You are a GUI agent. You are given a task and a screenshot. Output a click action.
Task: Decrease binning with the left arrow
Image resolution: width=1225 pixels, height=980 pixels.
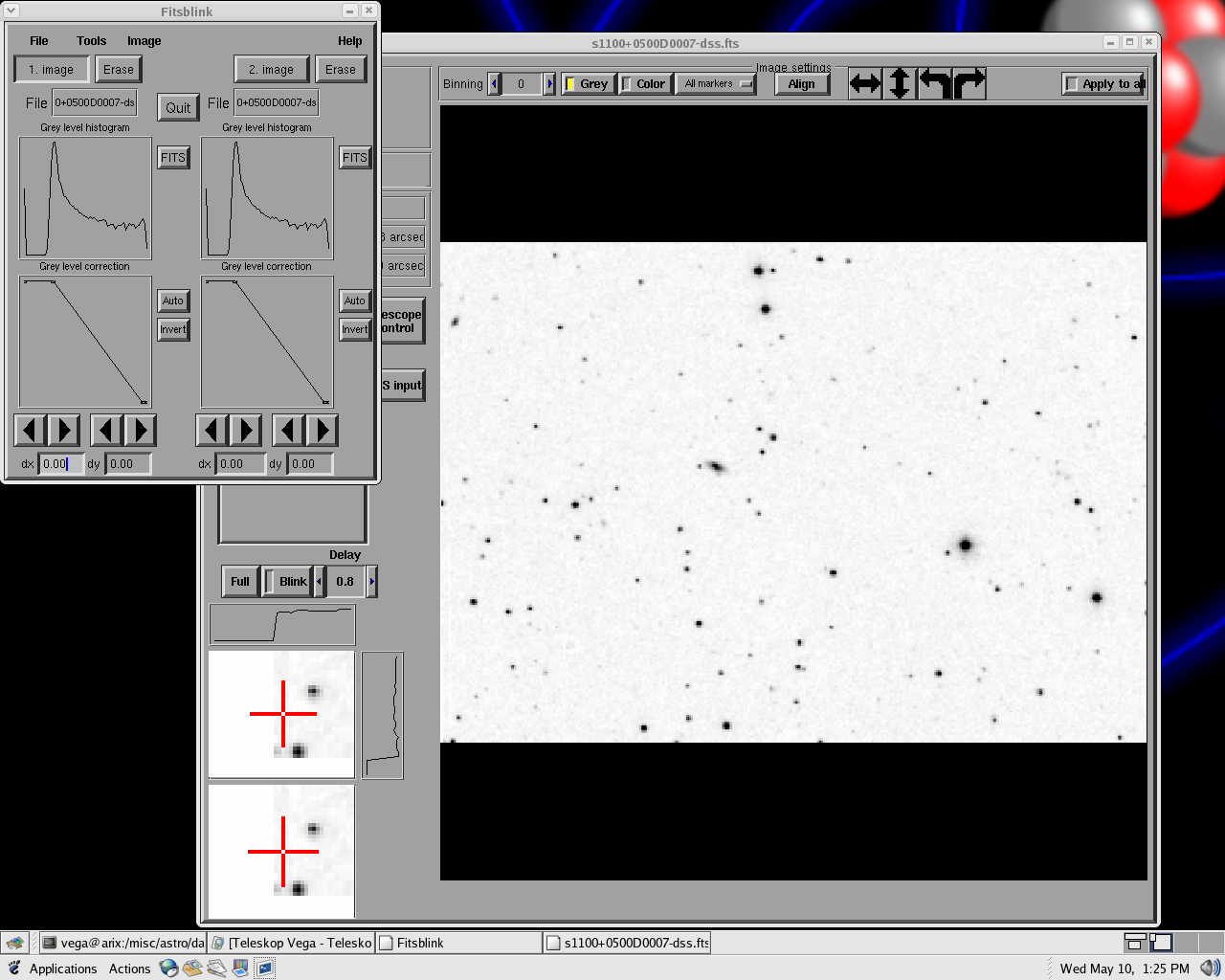coord(494,84)
